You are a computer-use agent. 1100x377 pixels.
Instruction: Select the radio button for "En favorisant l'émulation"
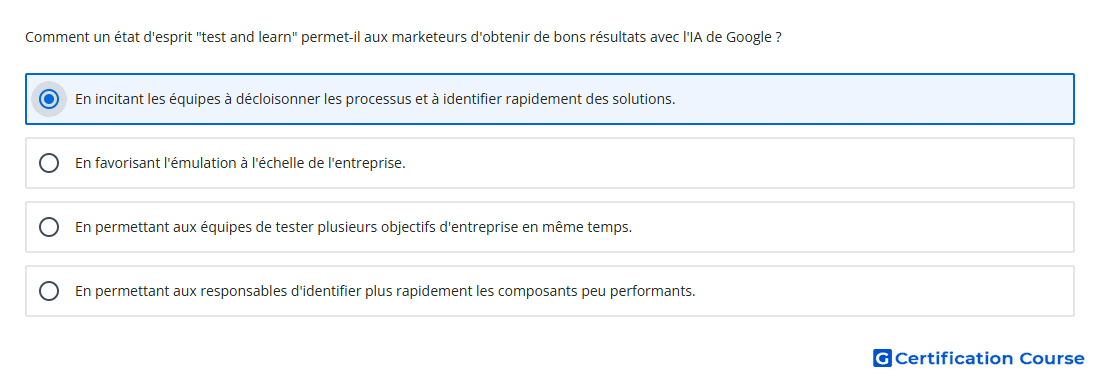coord(49,163)
